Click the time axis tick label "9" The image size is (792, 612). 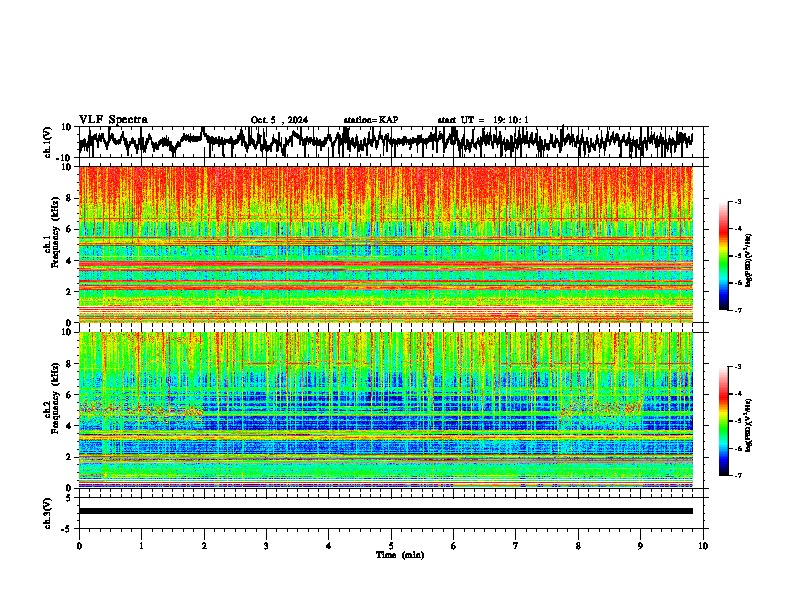point(640,546)
